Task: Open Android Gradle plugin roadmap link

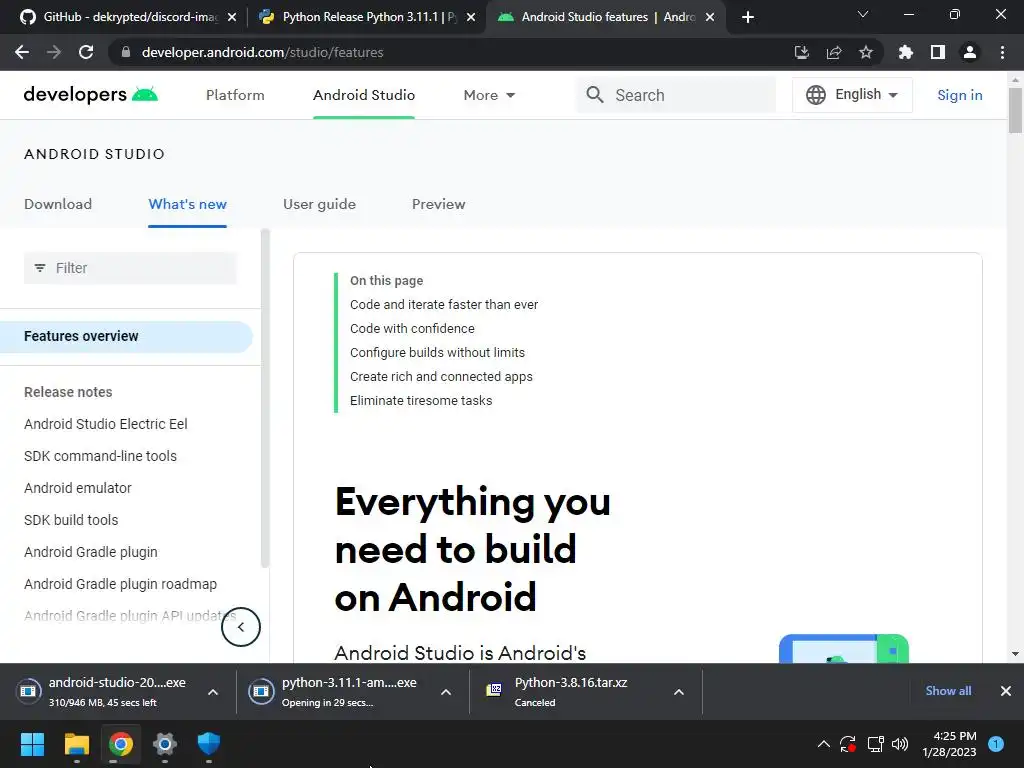Action: 120,584
